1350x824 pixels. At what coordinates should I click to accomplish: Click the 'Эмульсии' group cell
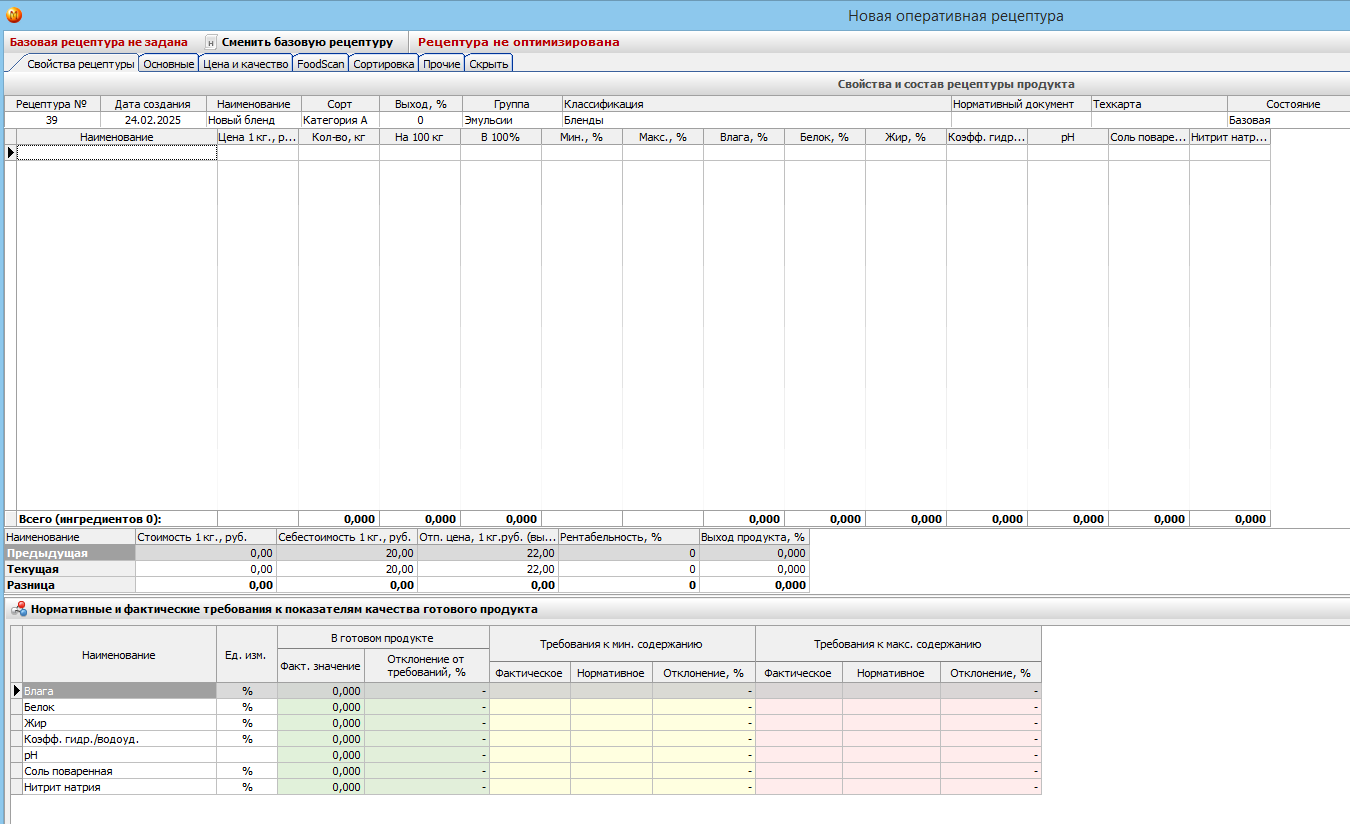(510, 120)
